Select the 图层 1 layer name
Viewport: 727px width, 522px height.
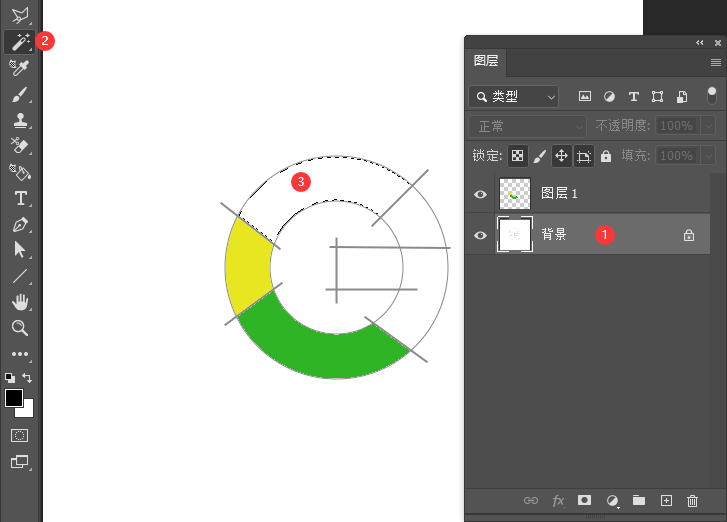coord(559,193)
